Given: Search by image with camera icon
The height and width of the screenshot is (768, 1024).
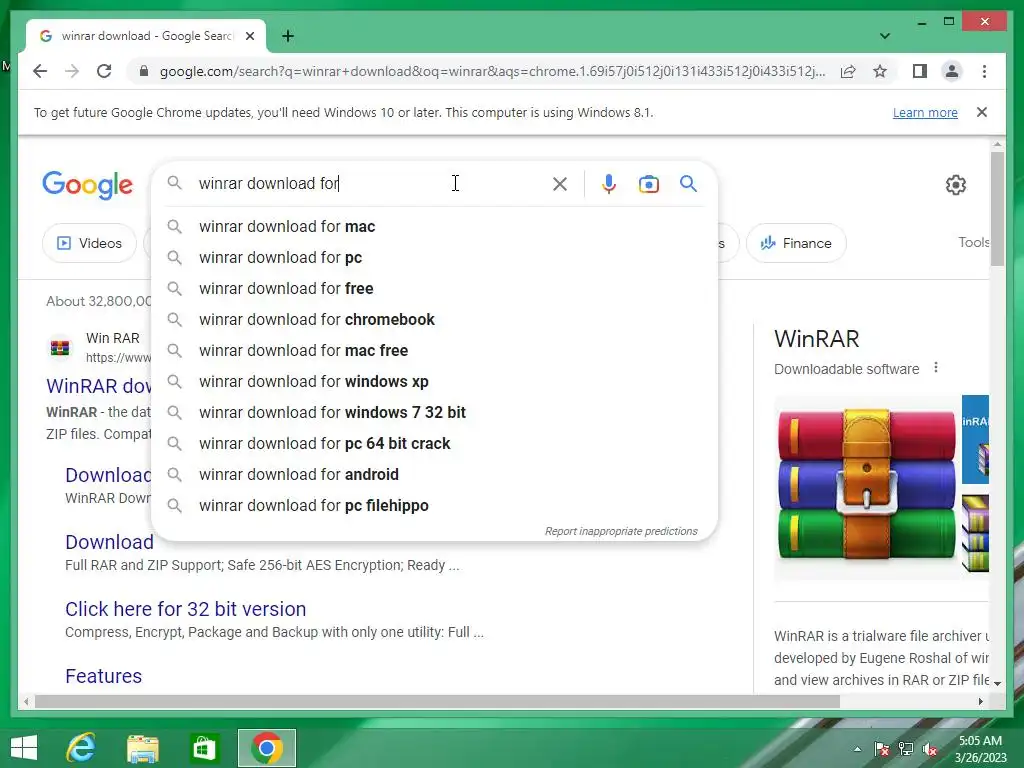Looking at the screenshot, I should coord(648,184).
